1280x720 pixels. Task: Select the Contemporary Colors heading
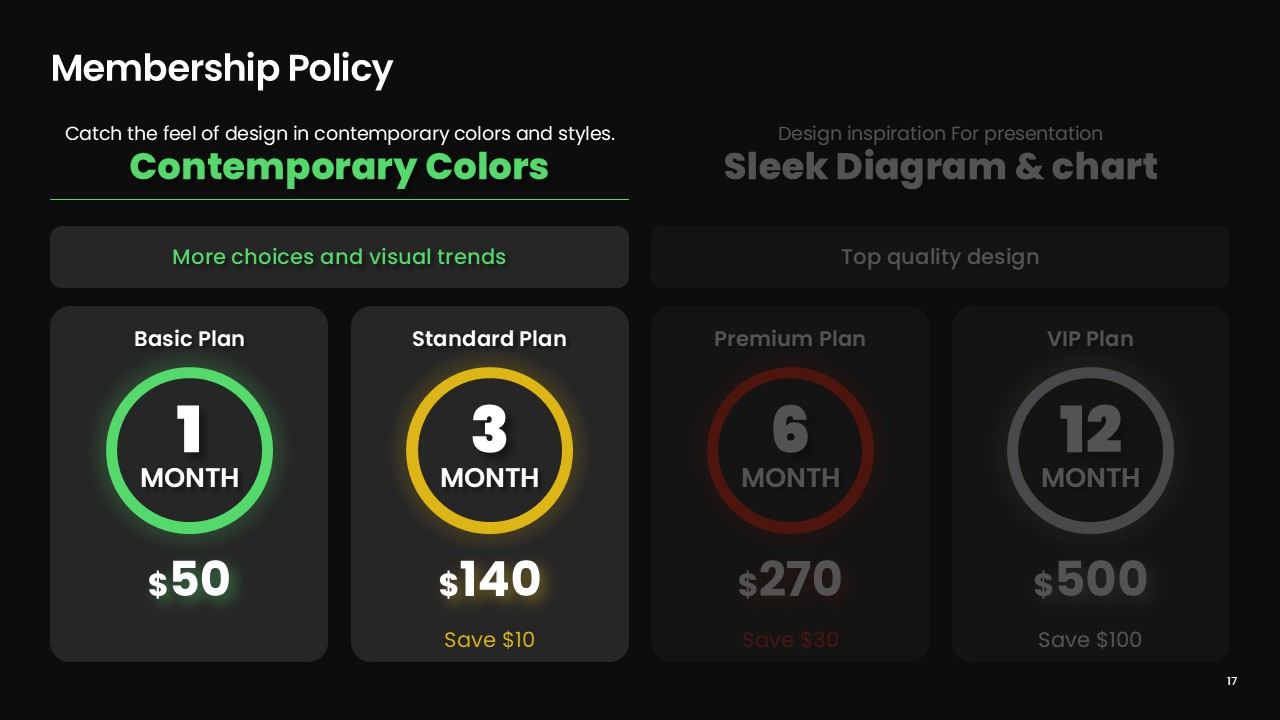(x=339, y=166)
